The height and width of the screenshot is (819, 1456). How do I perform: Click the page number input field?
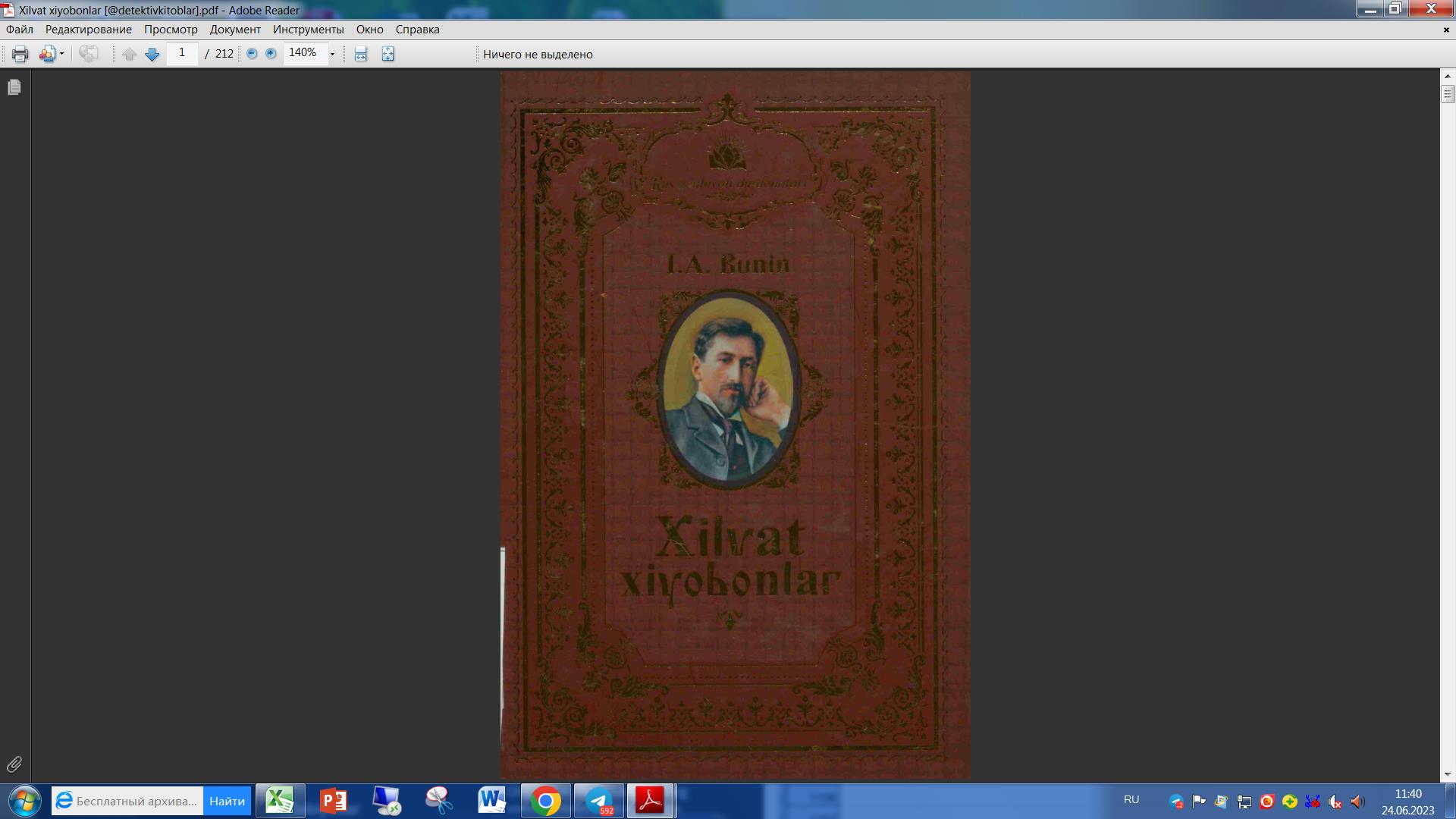[182, 53]
